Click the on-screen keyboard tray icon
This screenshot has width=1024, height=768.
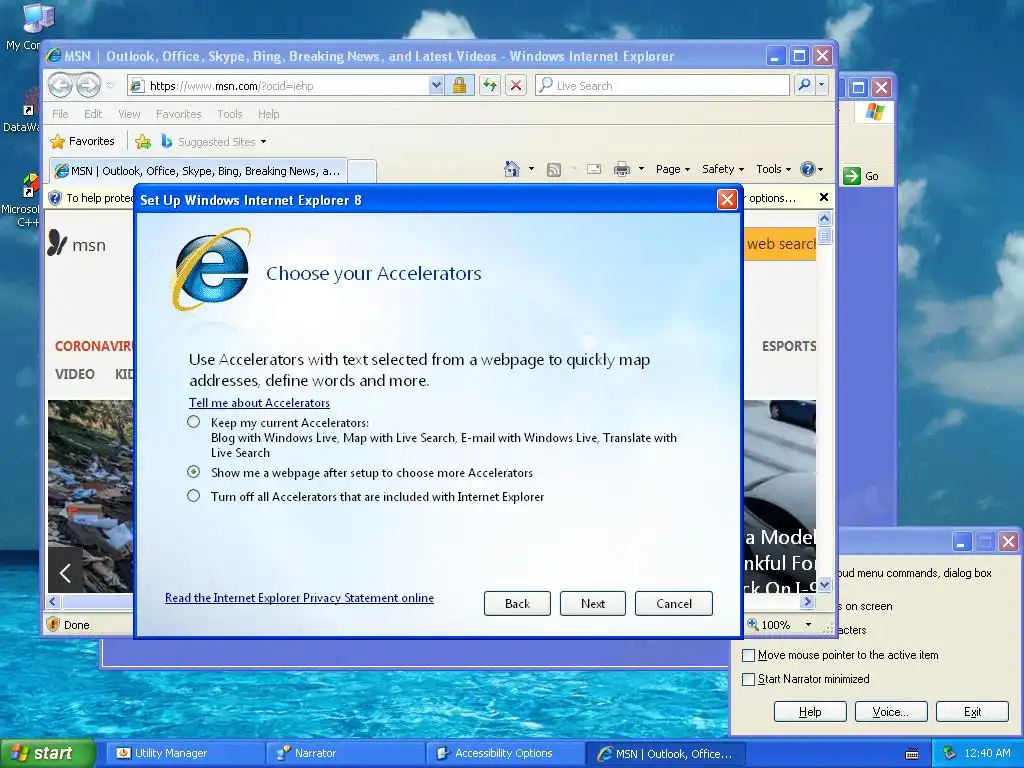click(912, 754)
